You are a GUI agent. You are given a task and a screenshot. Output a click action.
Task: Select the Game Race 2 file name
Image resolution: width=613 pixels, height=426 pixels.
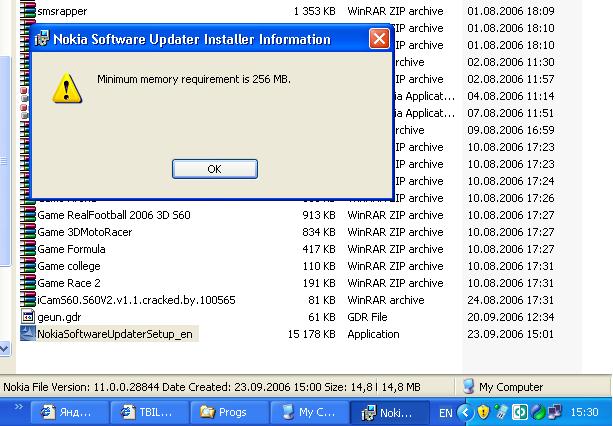coord(69,283)
